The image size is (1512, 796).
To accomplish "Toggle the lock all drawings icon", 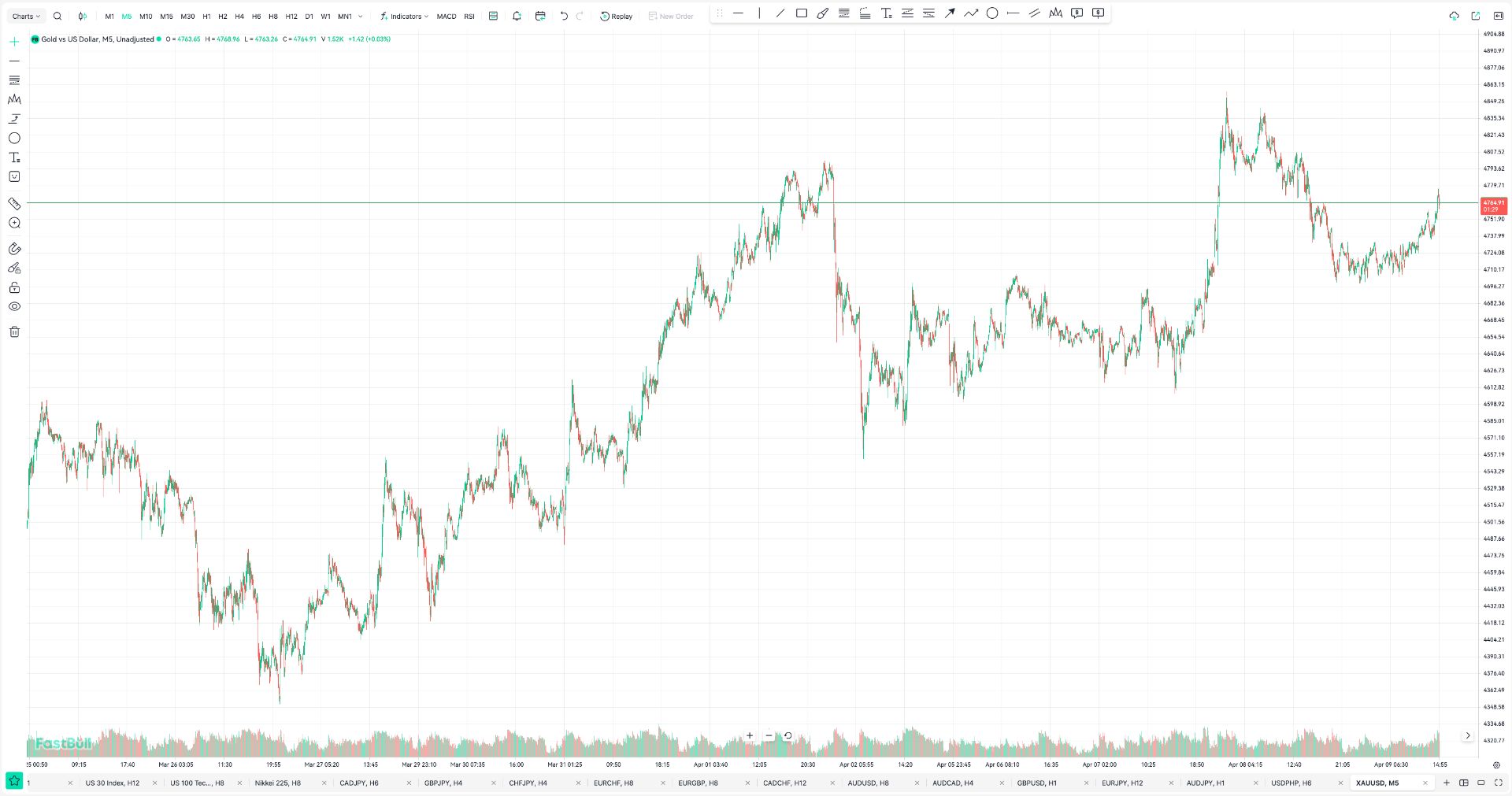I will click(x=14, y=287).
